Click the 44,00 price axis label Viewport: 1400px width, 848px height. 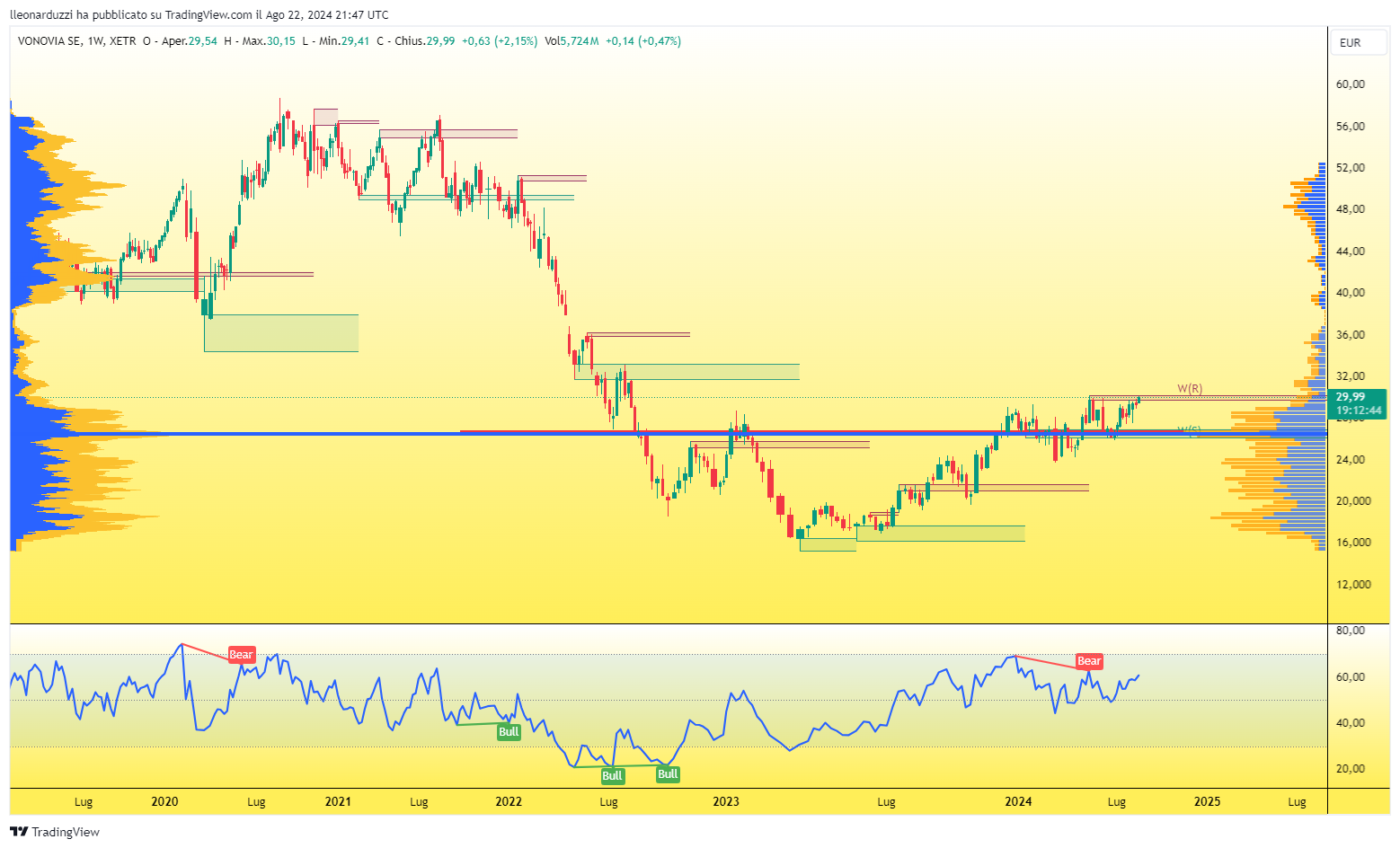tap(1351, 251)
